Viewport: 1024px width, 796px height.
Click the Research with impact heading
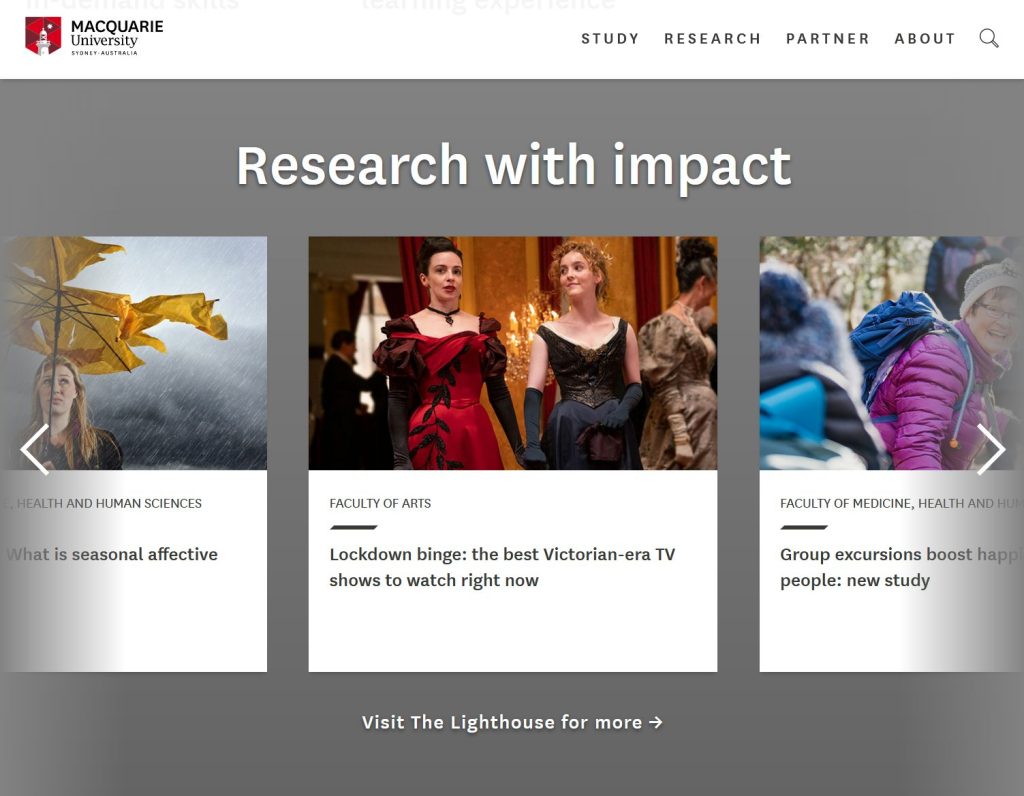[513, 166]
